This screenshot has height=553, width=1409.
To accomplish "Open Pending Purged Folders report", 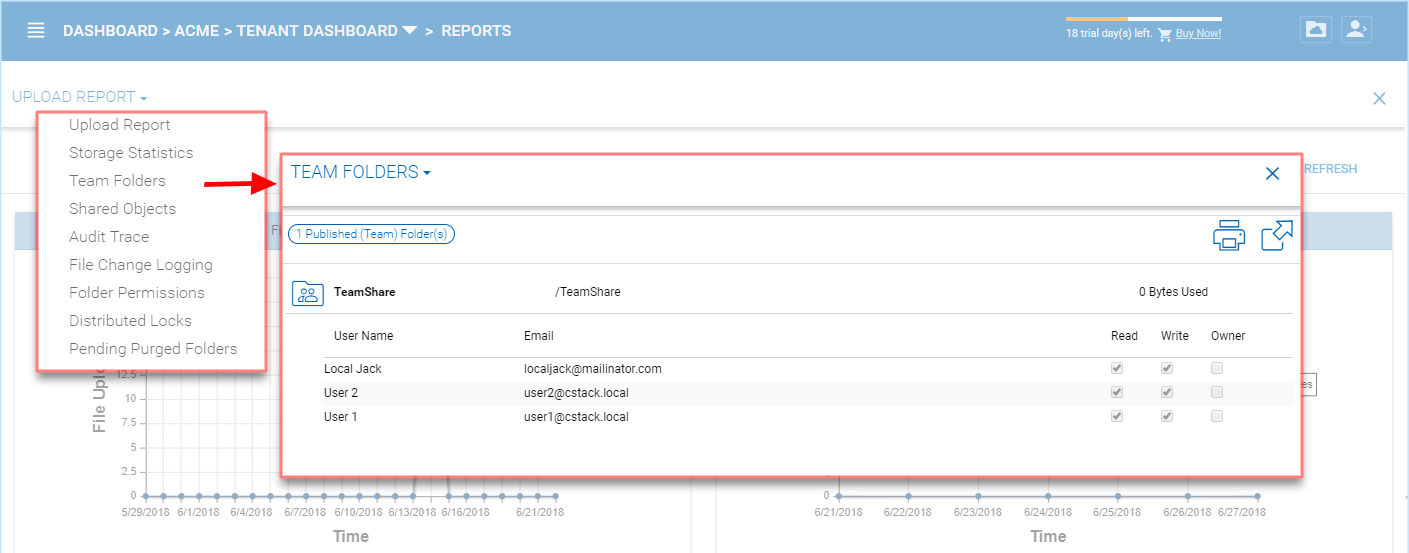I will [153, 349].
